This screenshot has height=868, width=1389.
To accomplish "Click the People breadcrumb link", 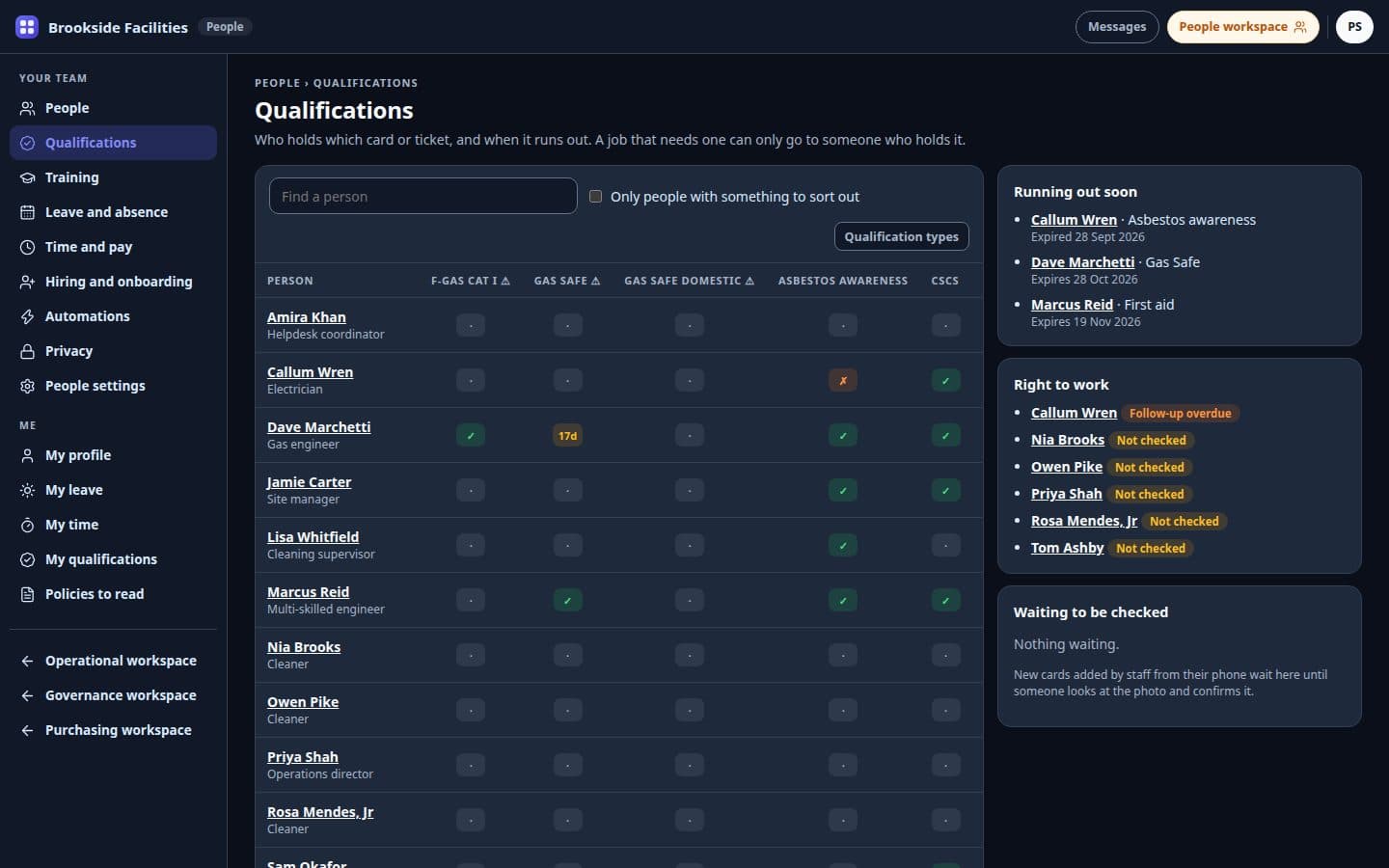I will (x=277, y=83).
